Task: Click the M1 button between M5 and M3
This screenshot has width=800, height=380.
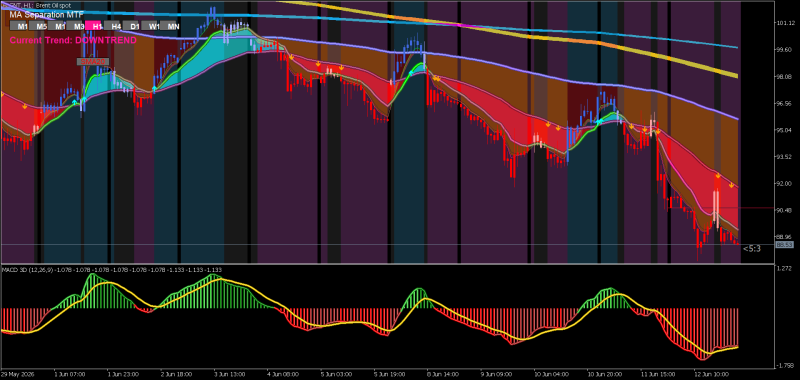Action: click(57, 26)
